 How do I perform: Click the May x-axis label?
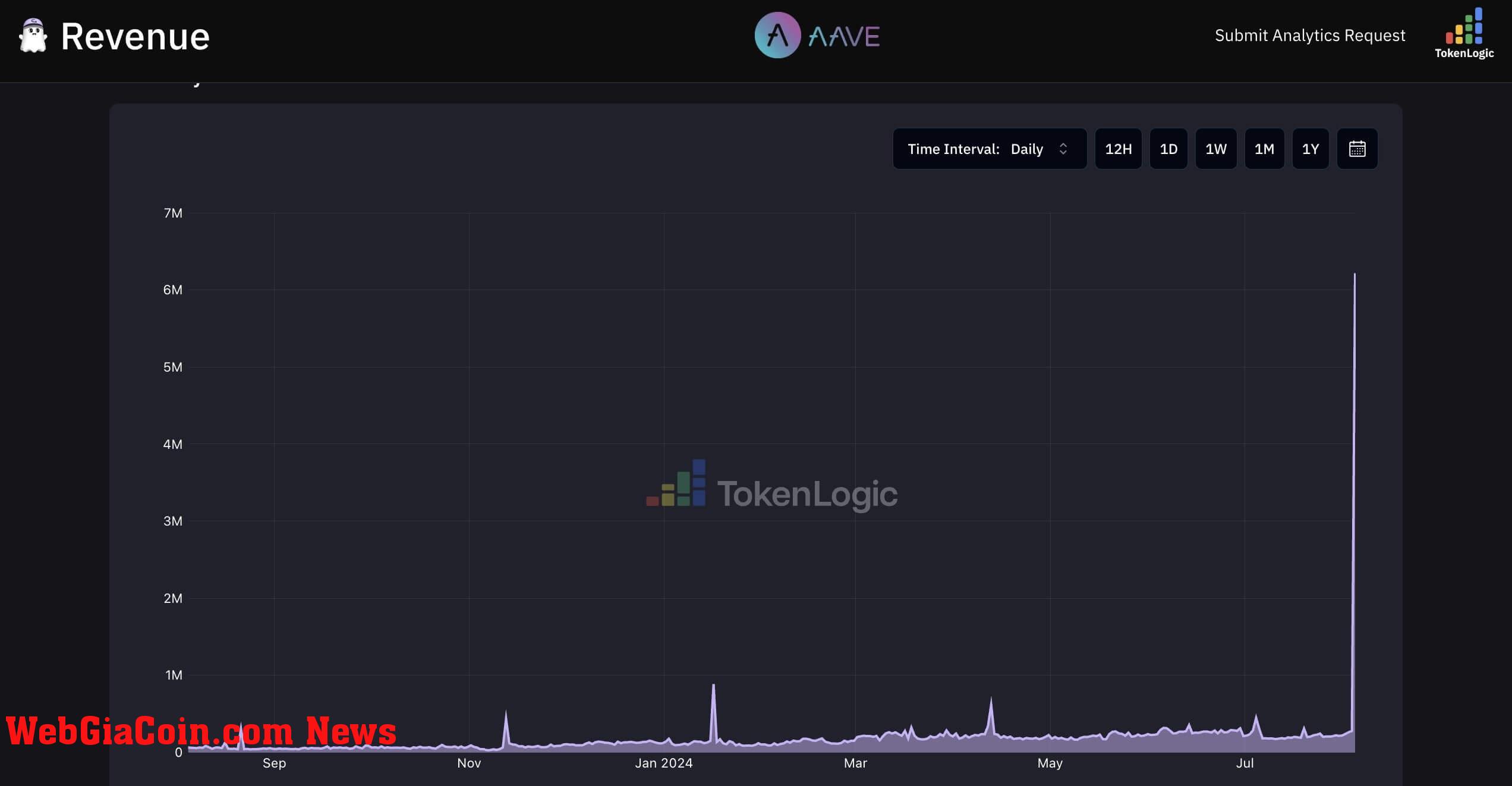[1050, 763]
